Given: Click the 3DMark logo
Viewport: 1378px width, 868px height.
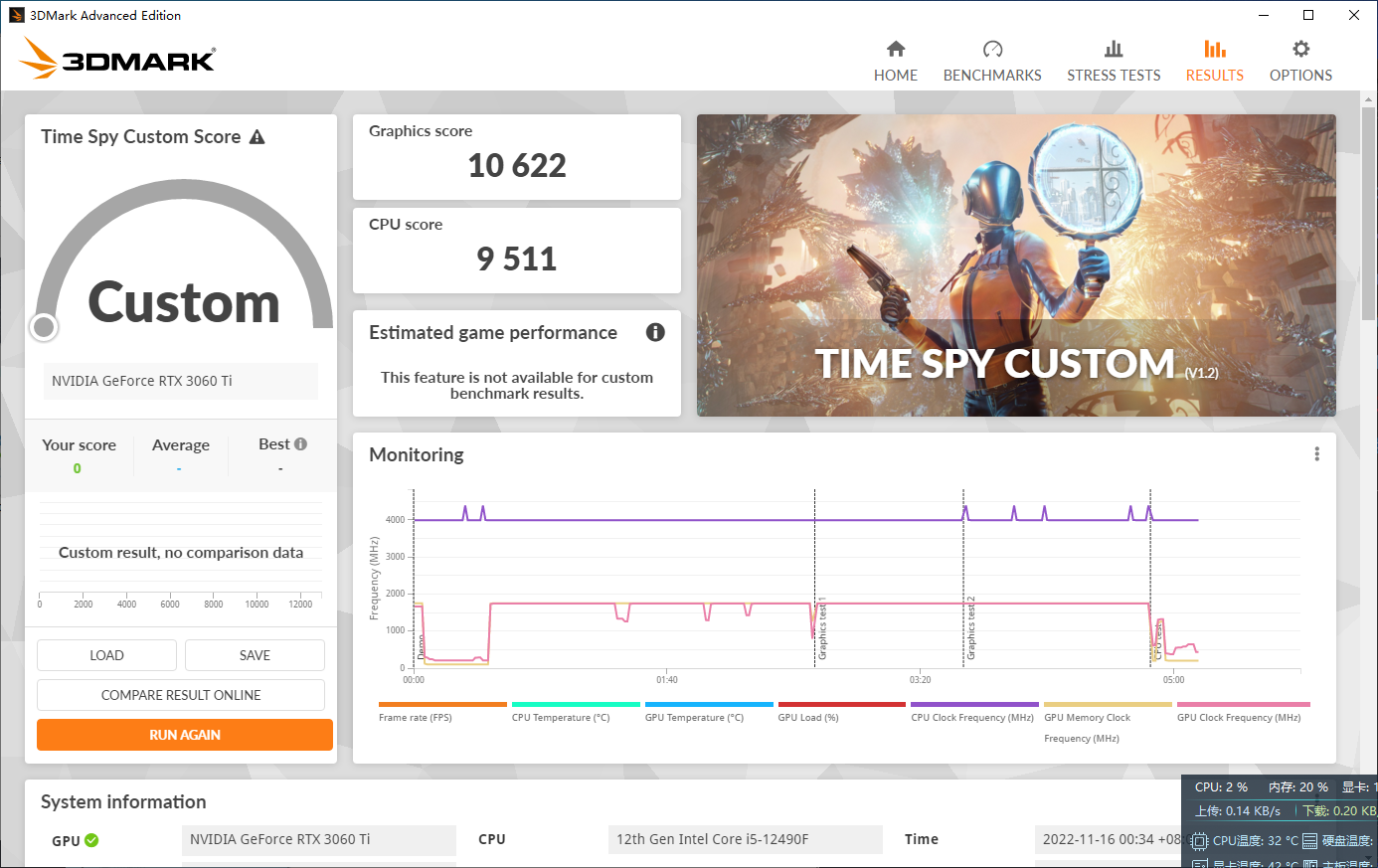Looking at the screenshot, I should pyautogui.click(x=117, y=59).
